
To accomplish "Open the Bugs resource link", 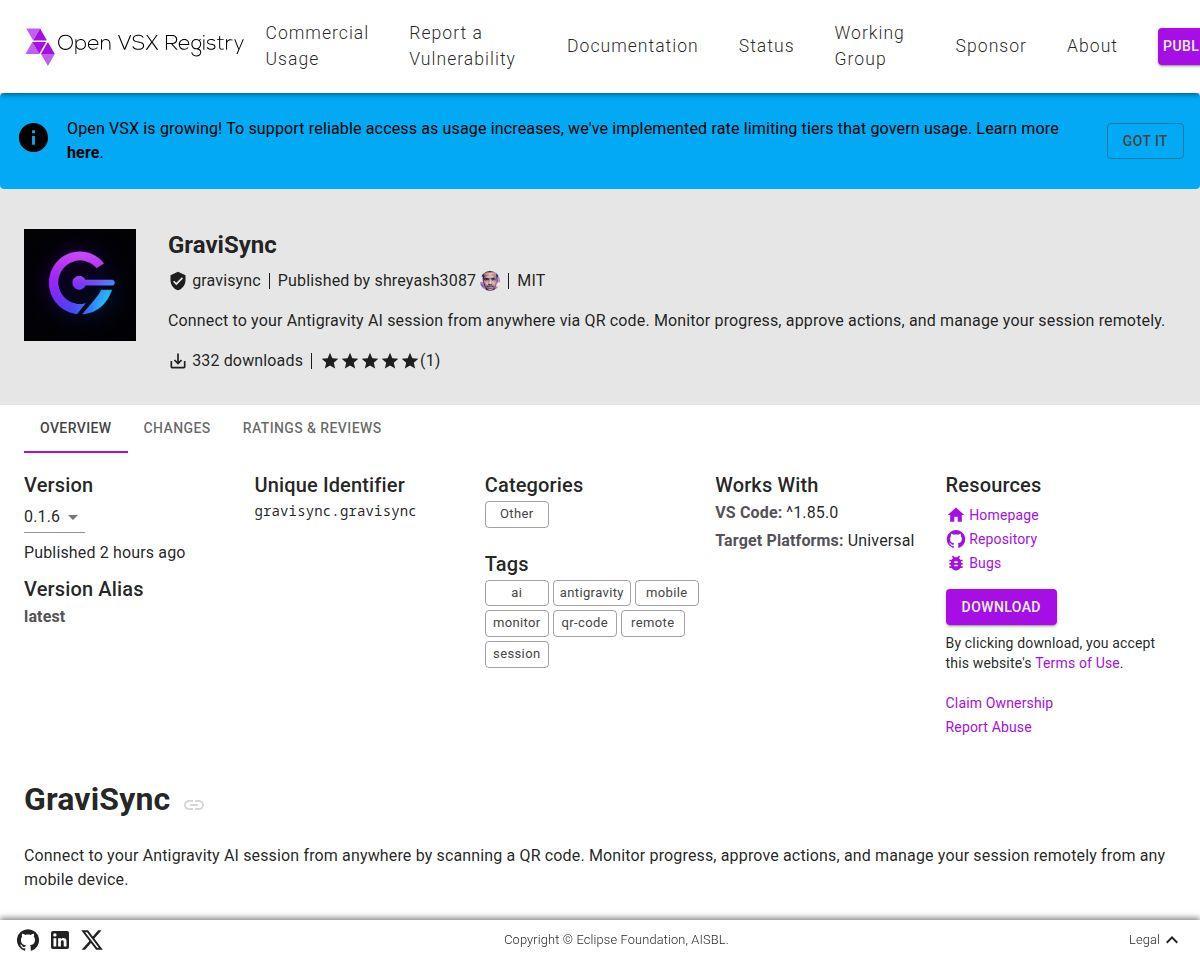I will [x=973, y=563].
